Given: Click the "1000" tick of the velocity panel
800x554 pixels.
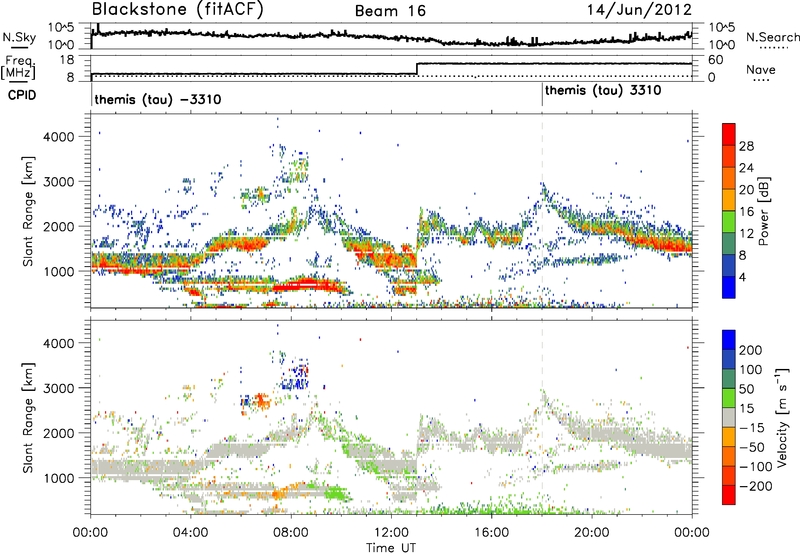Looking at the screenshot, I should [x=58, y=478].
